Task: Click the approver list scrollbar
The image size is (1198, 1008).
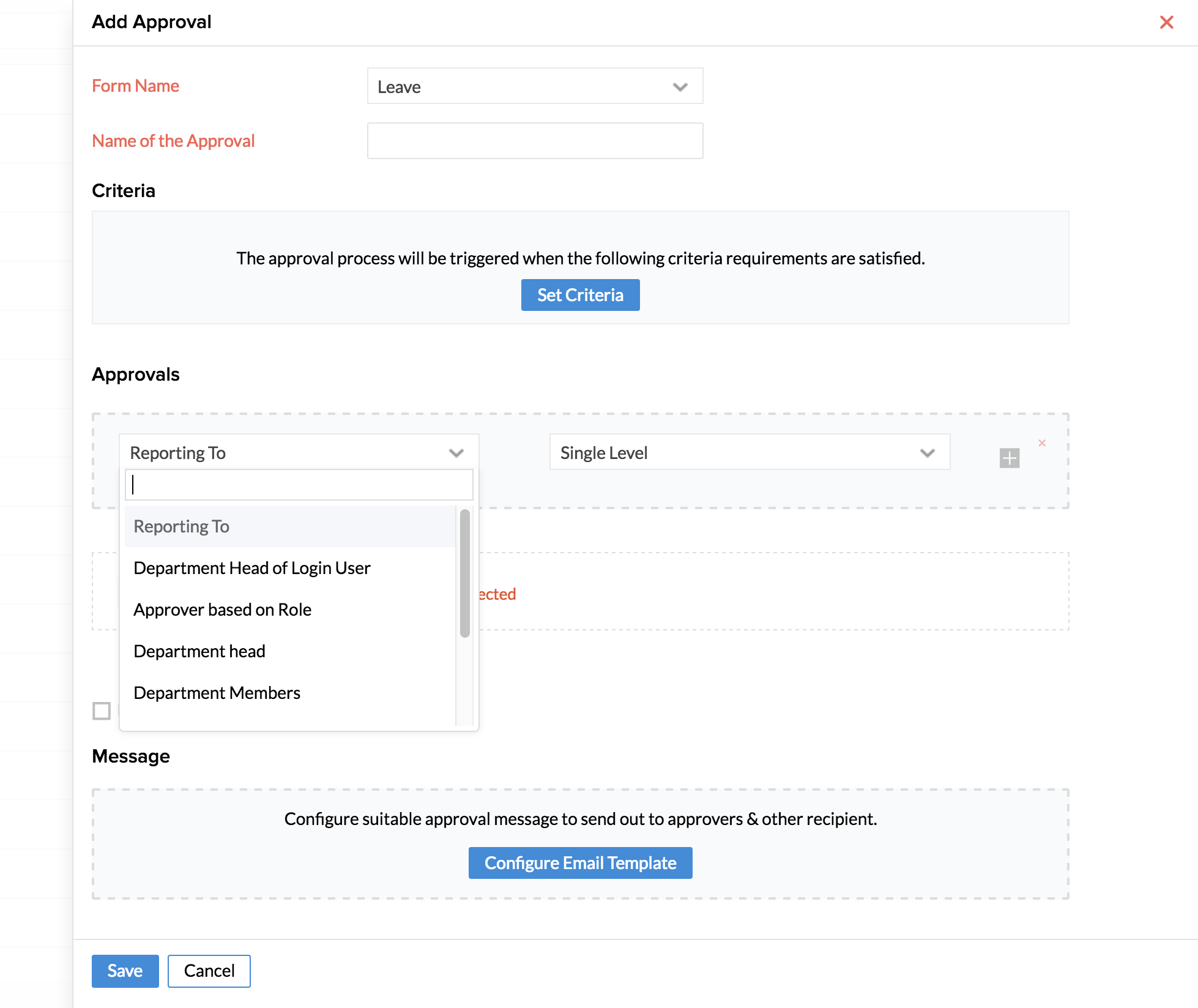Action: pyautogui.click(x=464, y=573)
